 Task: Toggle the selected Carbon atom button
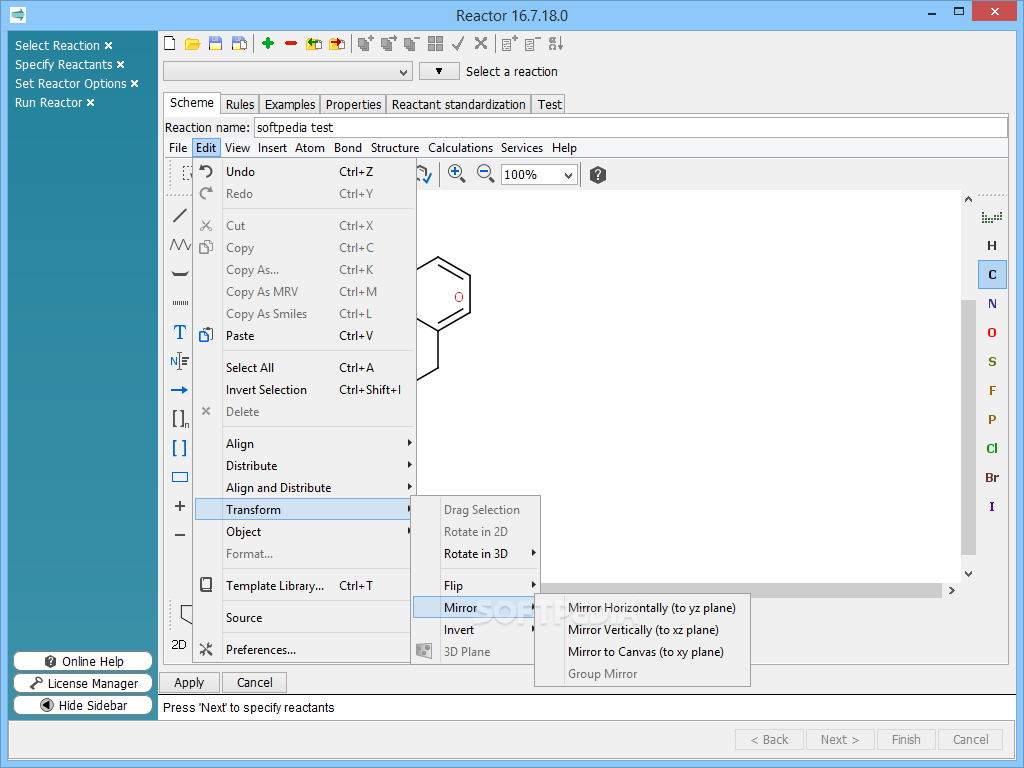point(992,274)
